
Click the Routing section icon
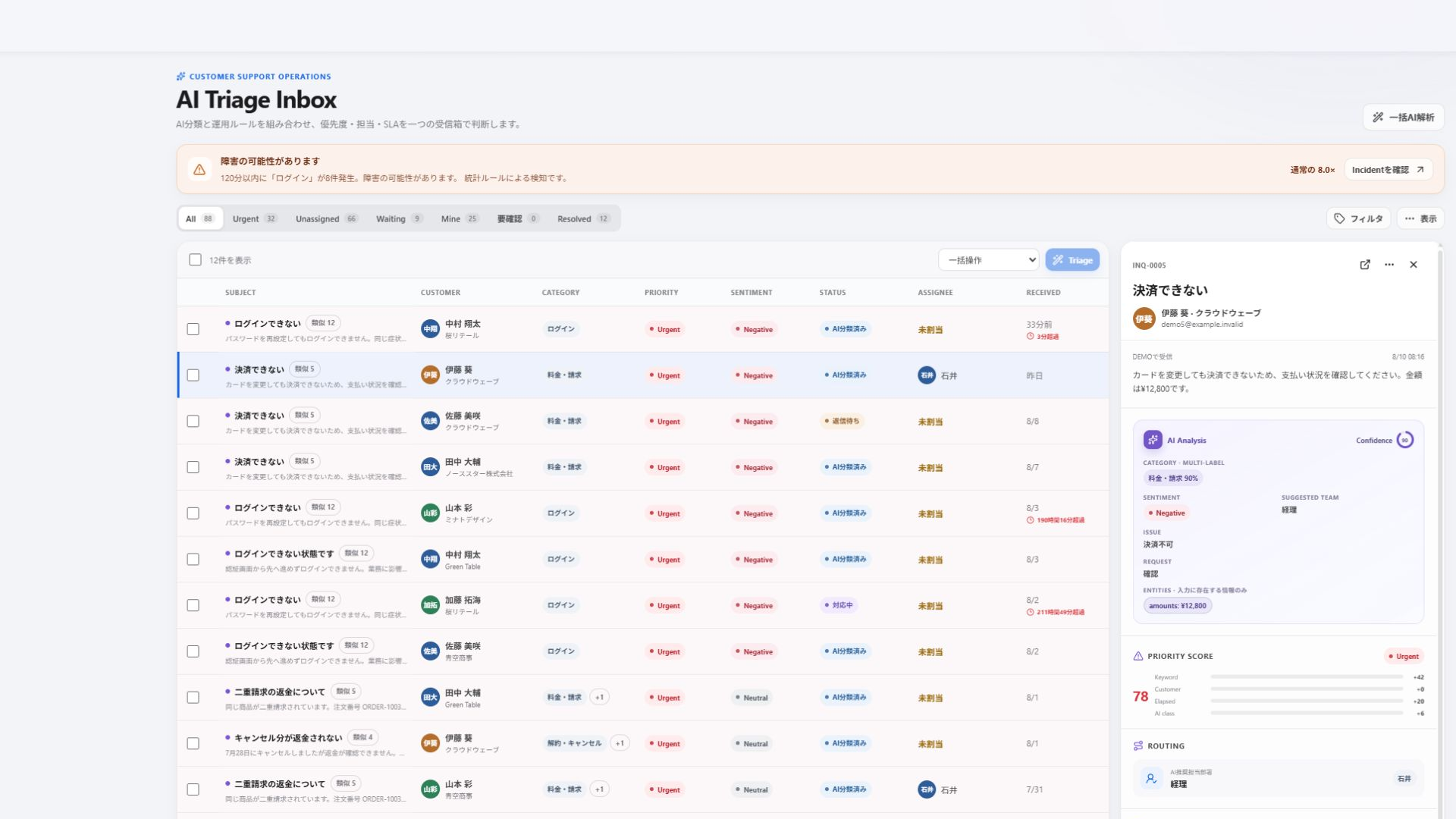click(x=1138, y=746)
